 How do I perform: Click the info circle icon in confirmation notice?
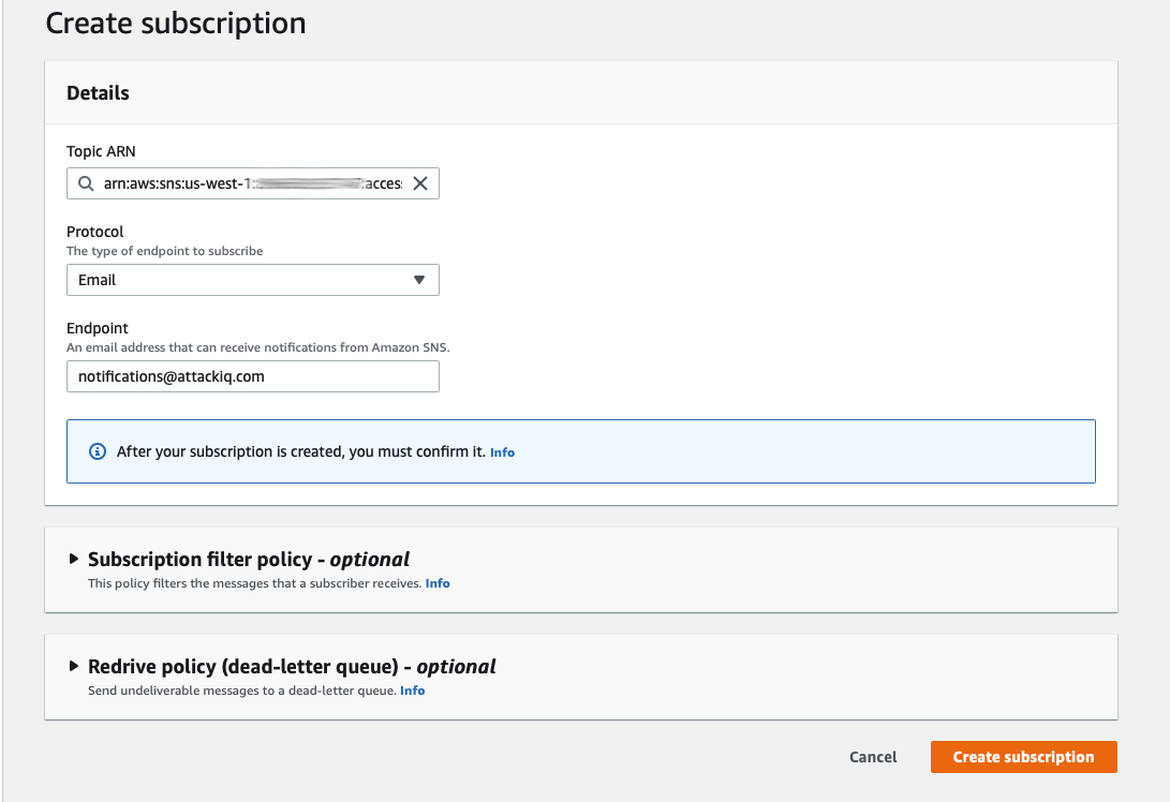point(97,452)
